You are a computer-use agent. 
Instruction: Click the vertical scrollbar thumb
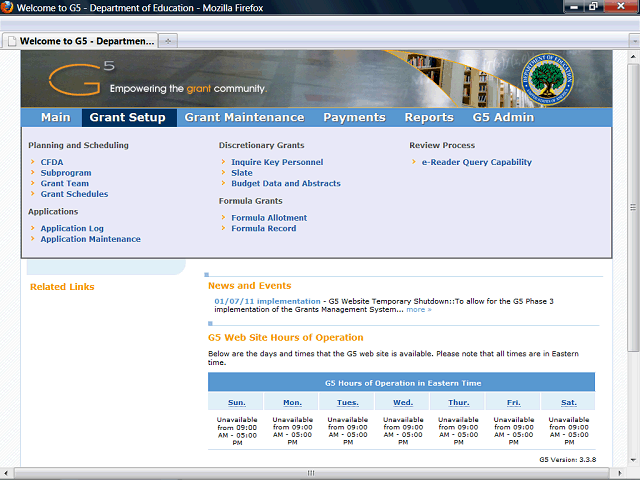point(633,208)
